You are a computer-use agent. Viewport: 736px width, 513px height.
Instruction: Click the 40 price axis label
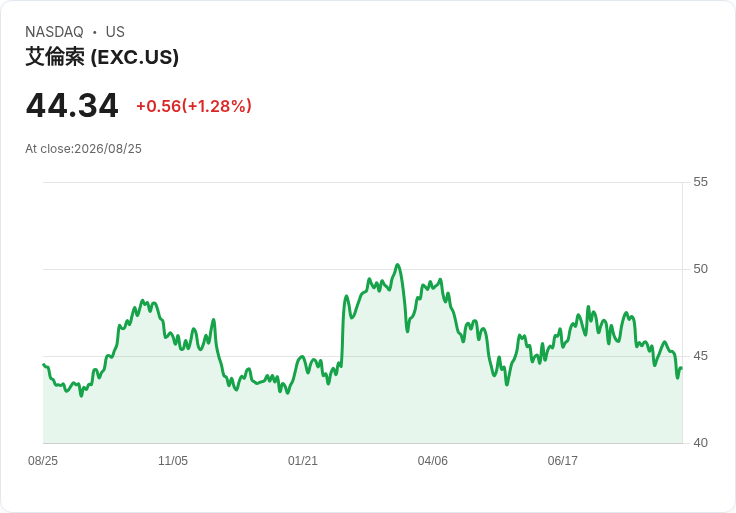tap(700, 443)
